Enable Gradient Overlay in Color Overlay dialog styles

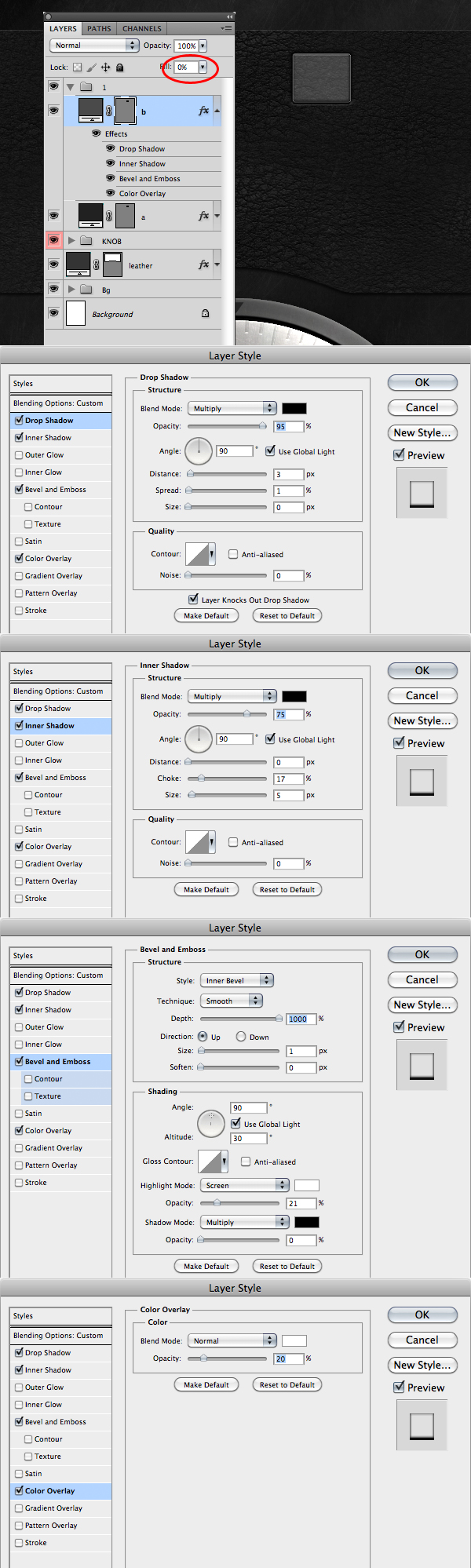(19, 1508)
